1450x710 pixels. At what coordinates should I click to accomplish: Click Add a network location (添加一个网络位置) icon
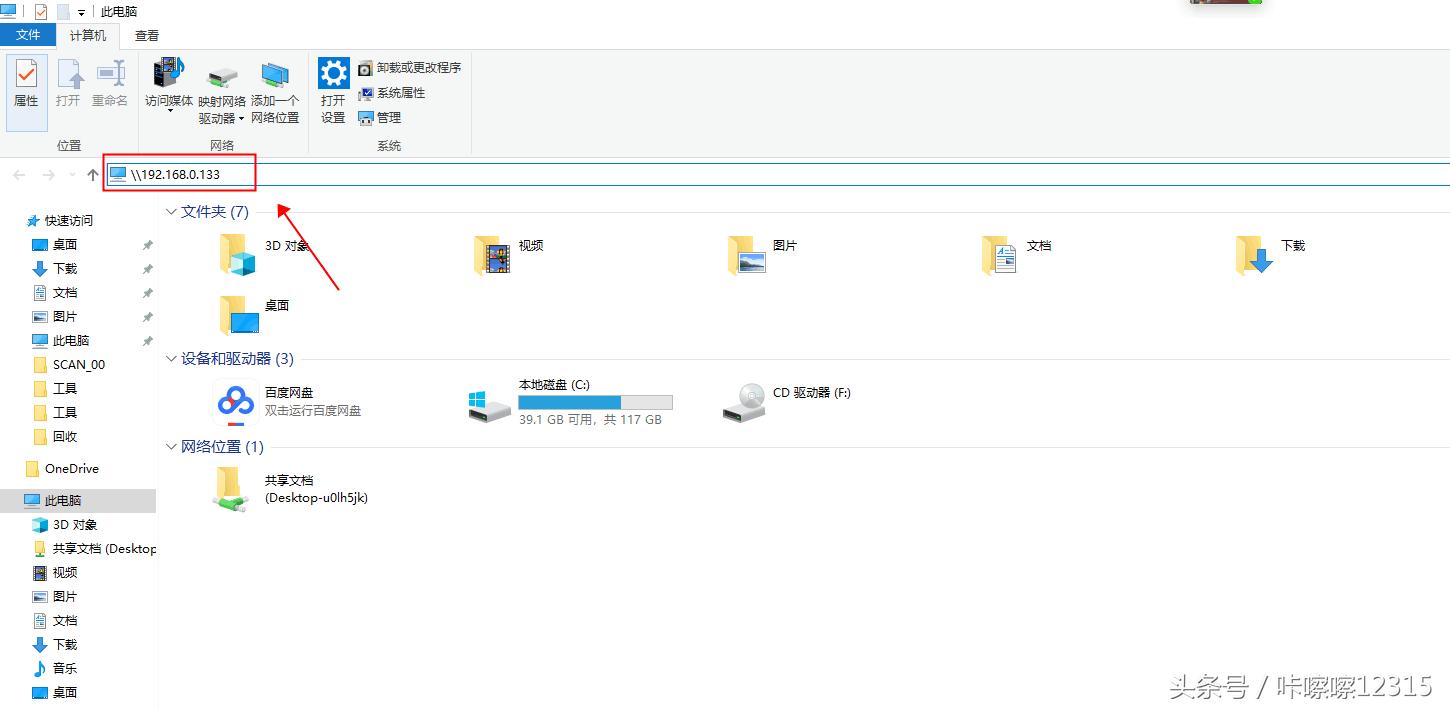[275, 94]
